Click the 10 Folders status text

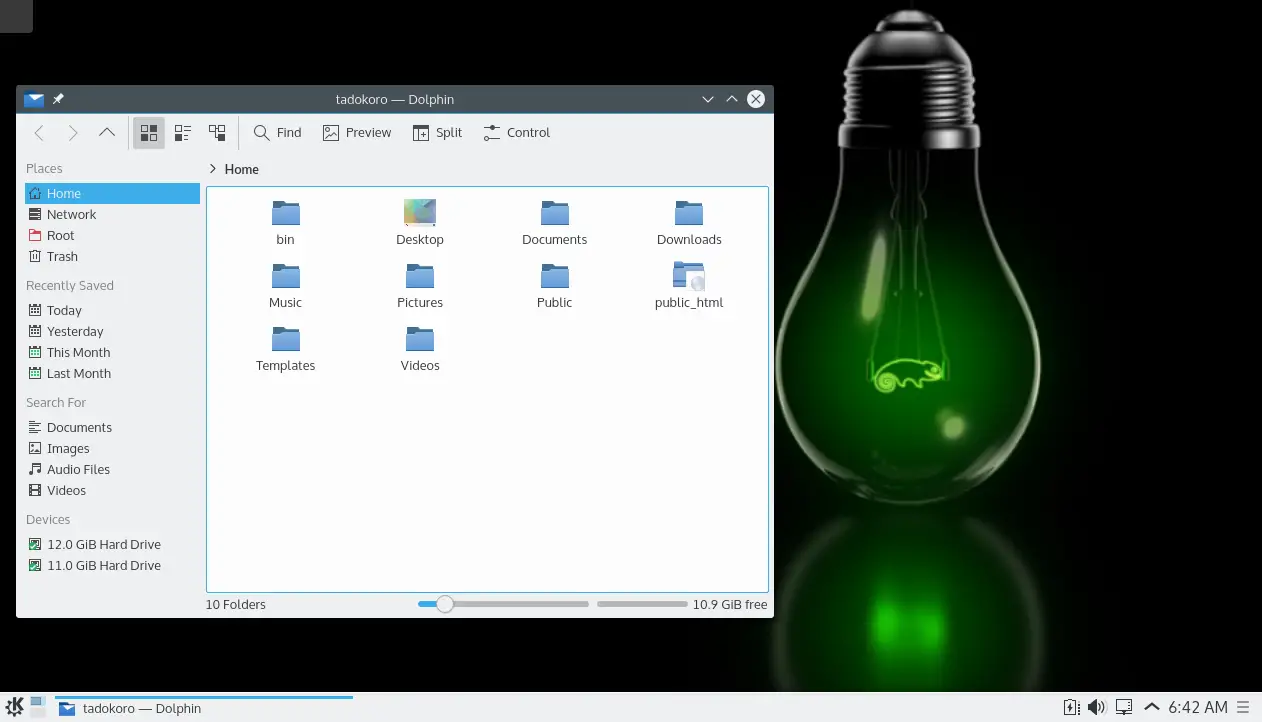pyautogui.click(x=236, y=604)
